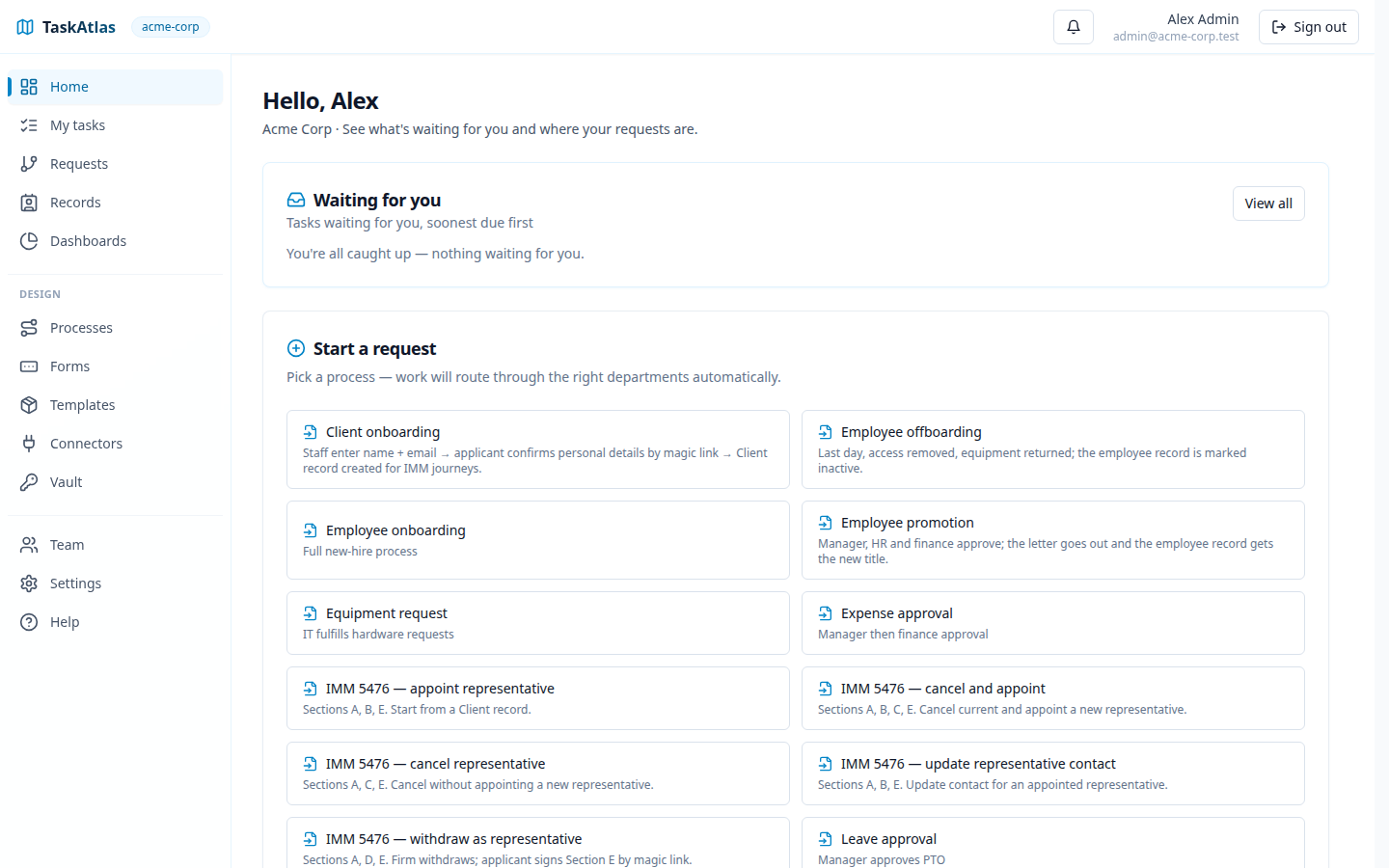Start the Employee offboarding request

pyautogui.click(x=1053, y=449)
